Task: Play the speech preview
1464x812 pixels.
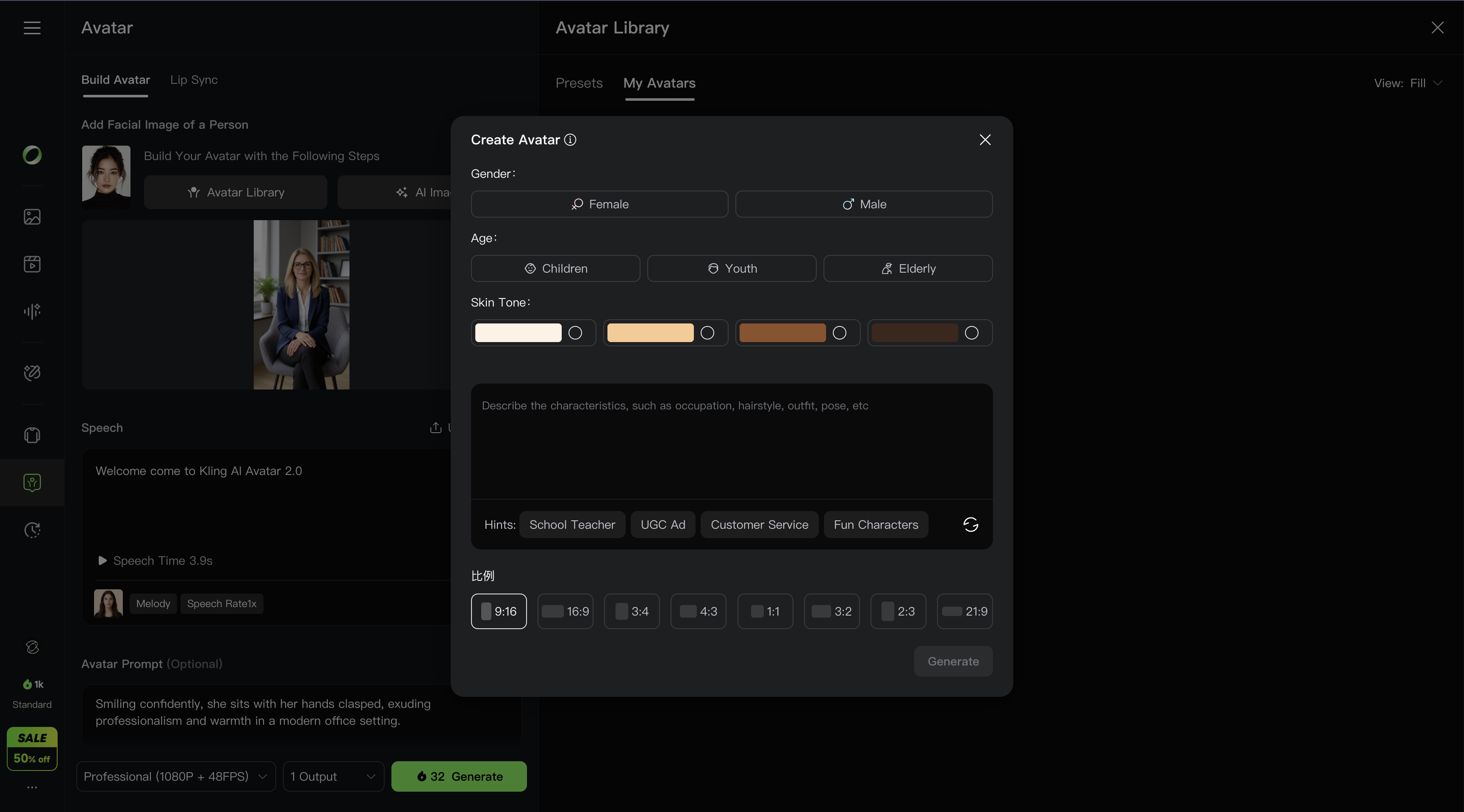Action: point(102,561)
